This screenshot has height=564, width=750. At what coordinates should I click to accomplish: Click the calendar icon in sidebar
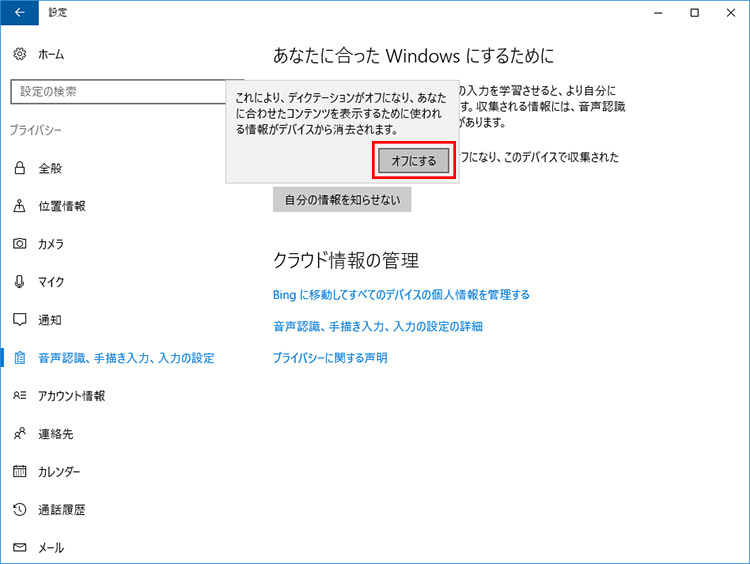[x=19, y=472]
